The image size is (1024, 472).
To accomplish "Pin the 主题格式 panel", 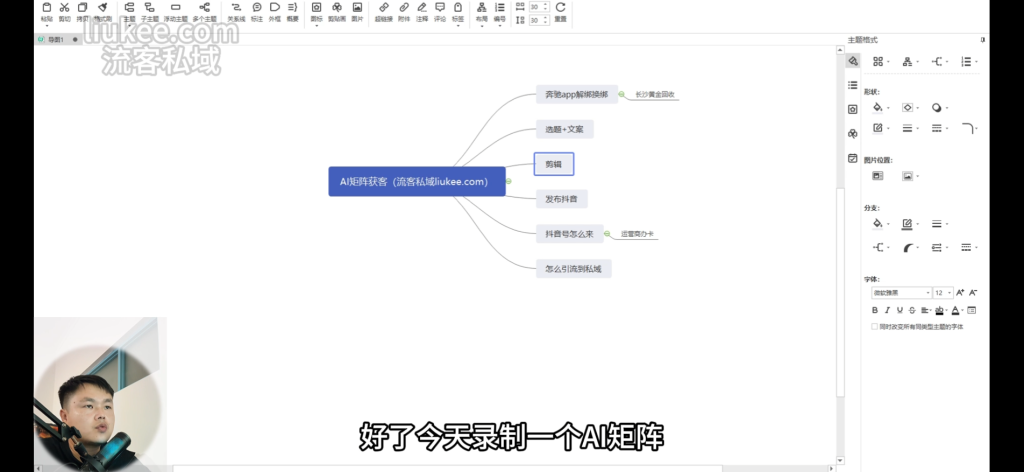I will (x=983, y=40).
